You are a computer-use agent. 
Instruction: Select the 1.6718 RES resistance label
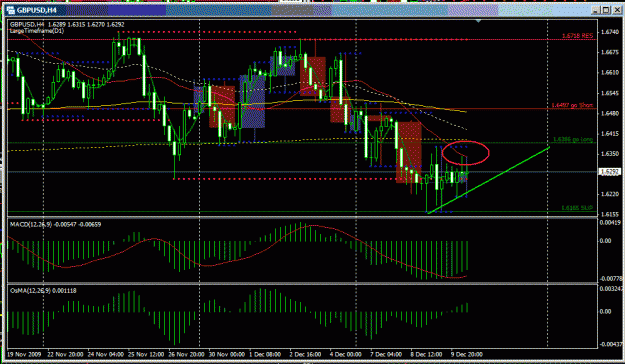point(577,36)
